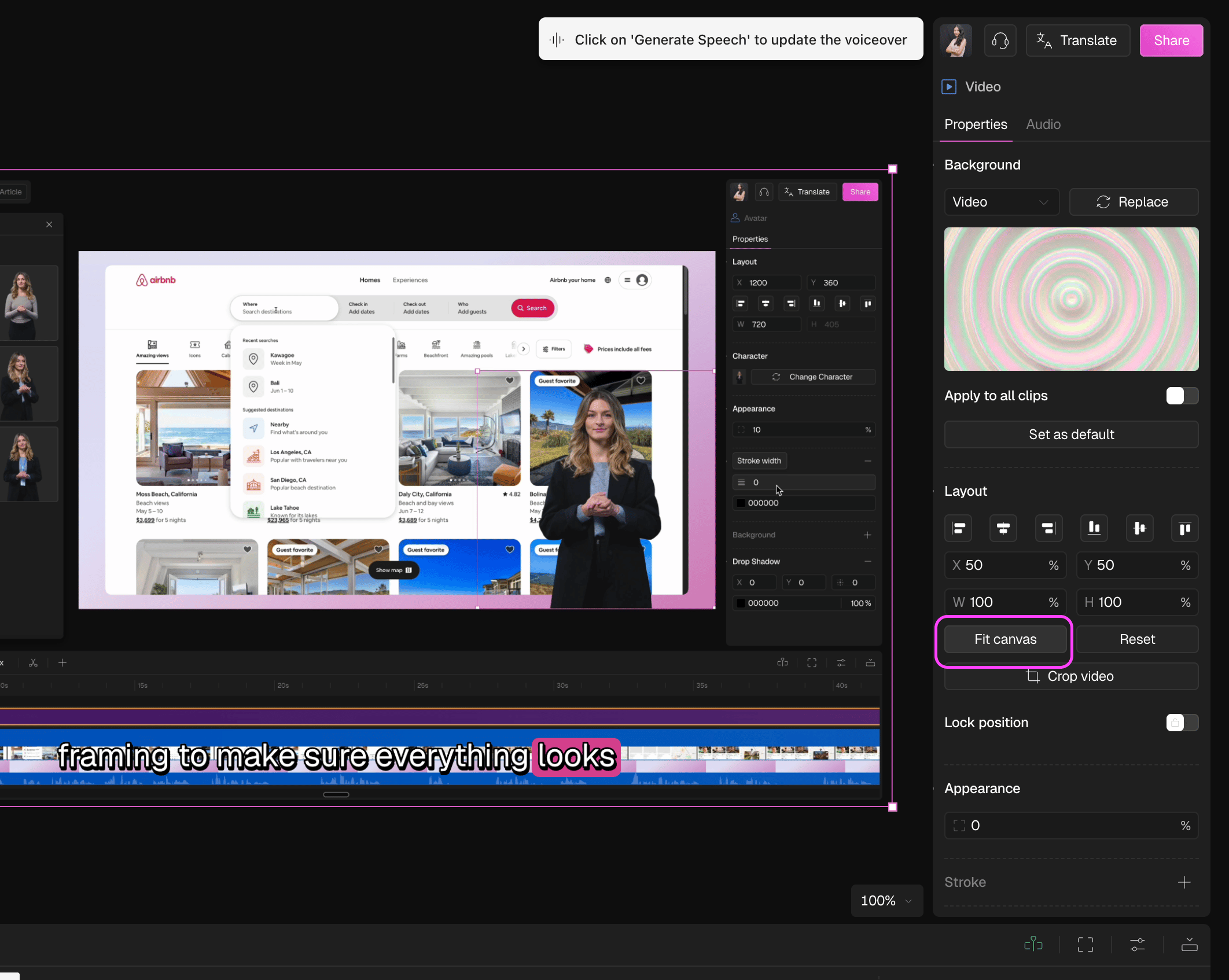Align video to horizontal center

pos(1003,528)
